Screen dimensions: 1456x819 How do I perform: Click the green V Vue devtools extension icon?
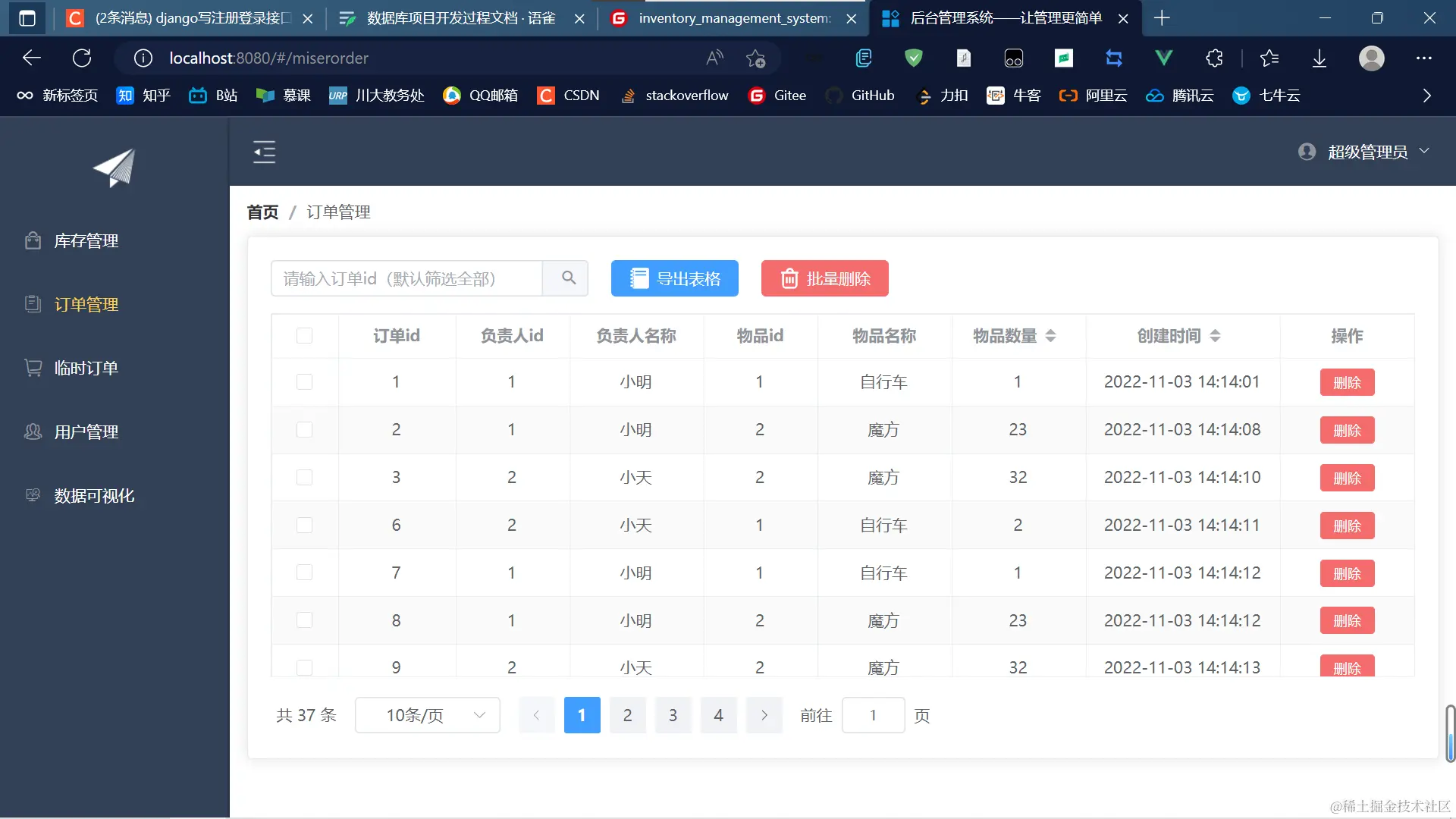click(1163, 58)
